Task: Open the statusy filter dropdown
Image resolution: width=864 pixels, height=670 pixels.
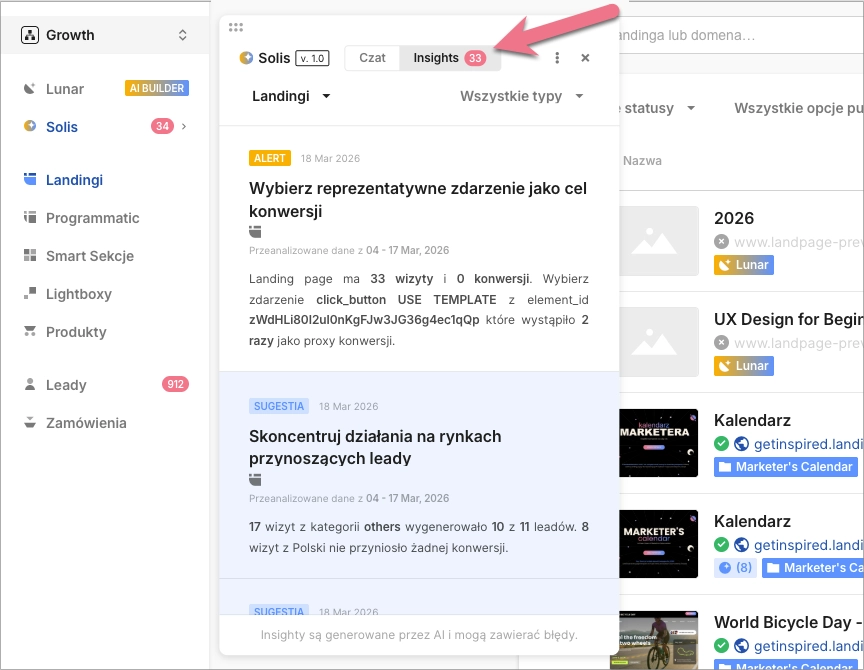Action: pos(658,108)
